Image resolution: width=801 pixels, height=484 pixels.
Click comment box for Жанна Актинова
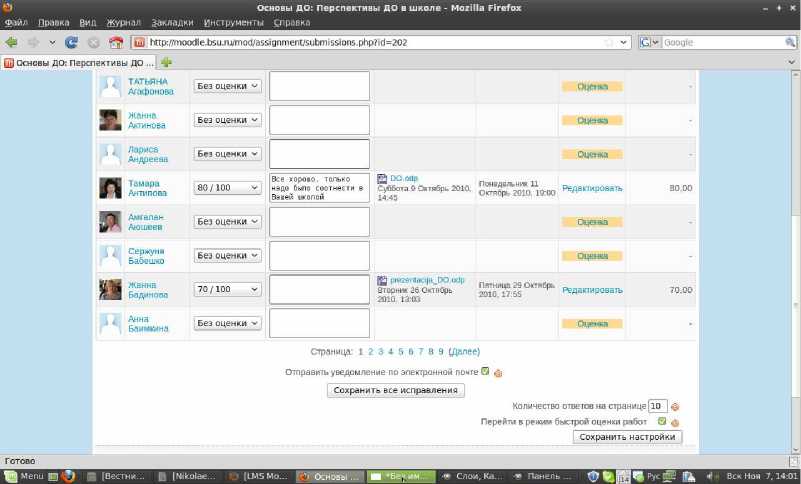coord(319,120)
